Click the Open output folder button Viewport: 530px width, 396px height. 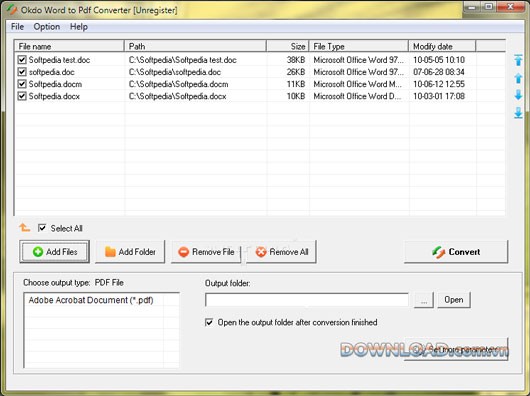[454, 300]
